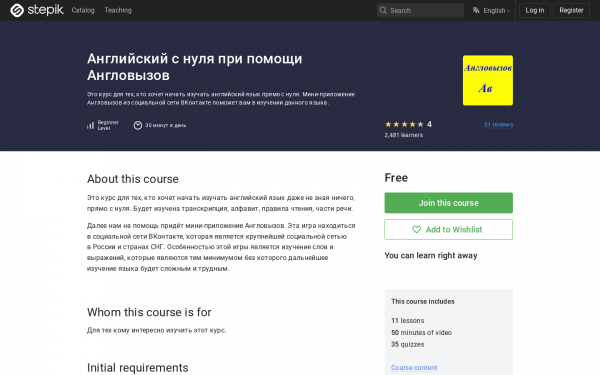
Task: Click Add to Wishlist button
Action: click(x=448, y=230)
